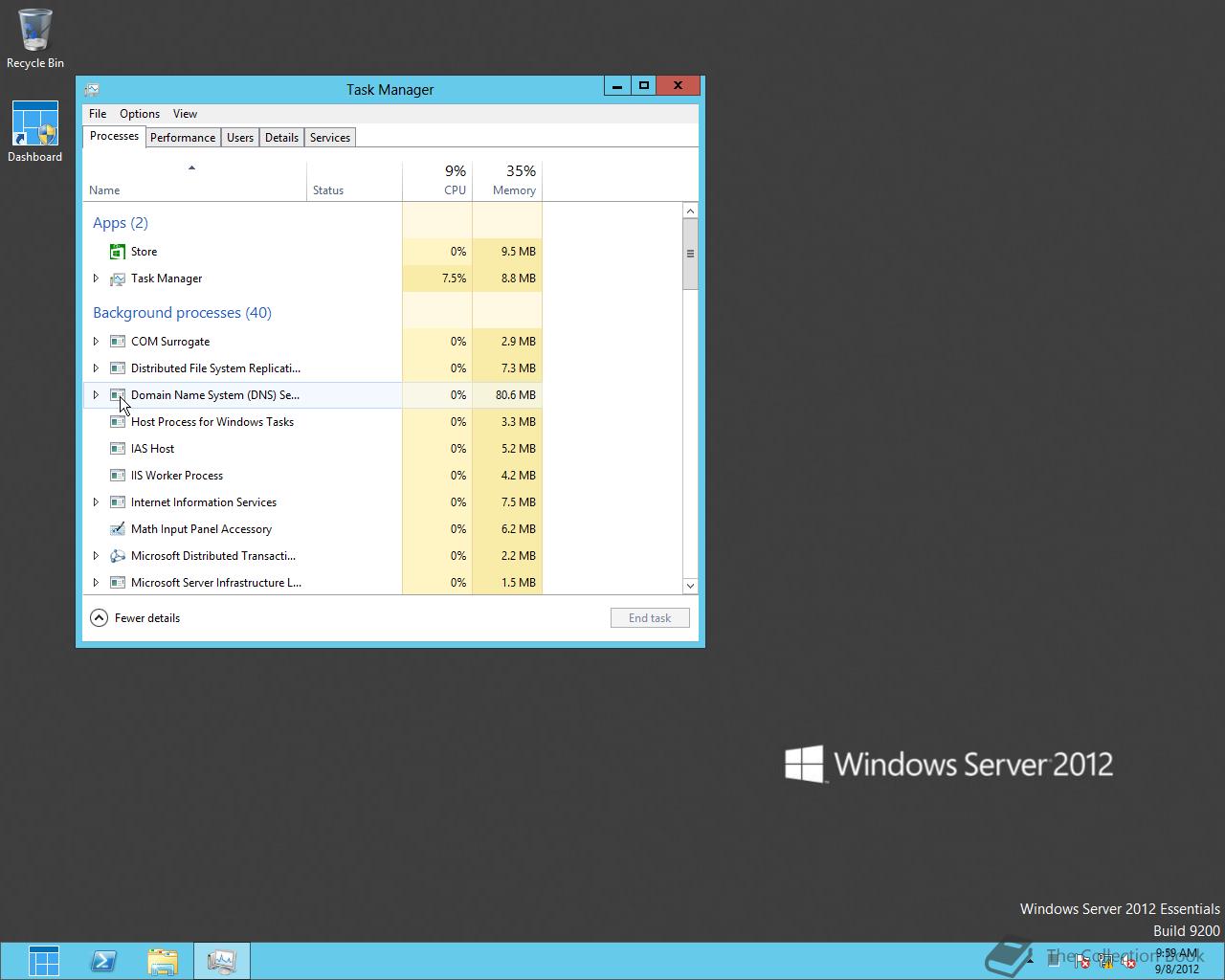Select the Math Input Panel Accessory name
This screenshot has width=1225, height=980.
[201, 529]
